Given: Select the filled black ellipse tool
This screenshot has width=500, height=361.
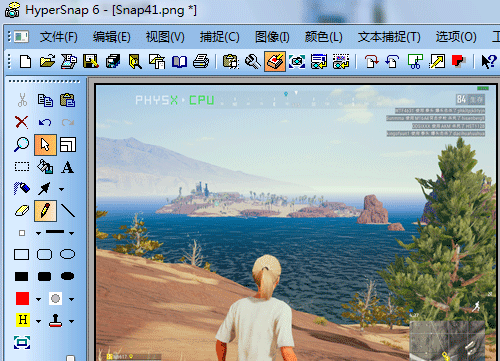Looking at the screenshot, I should 68,276.
